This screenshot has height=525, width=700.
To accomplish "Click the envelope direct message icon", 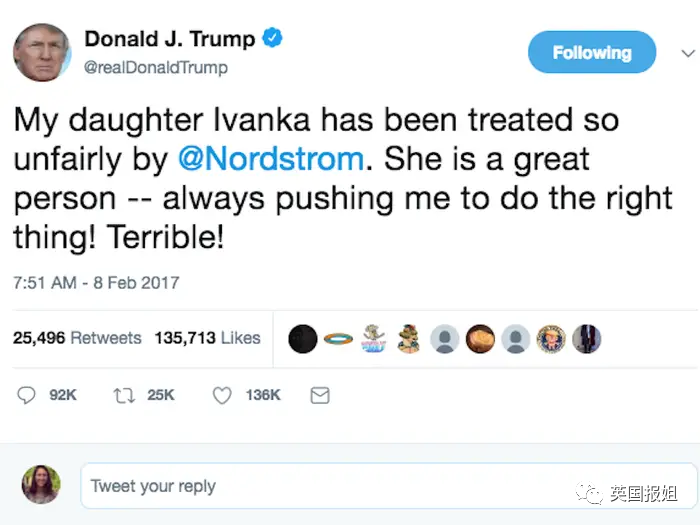I will click(320, 396).
